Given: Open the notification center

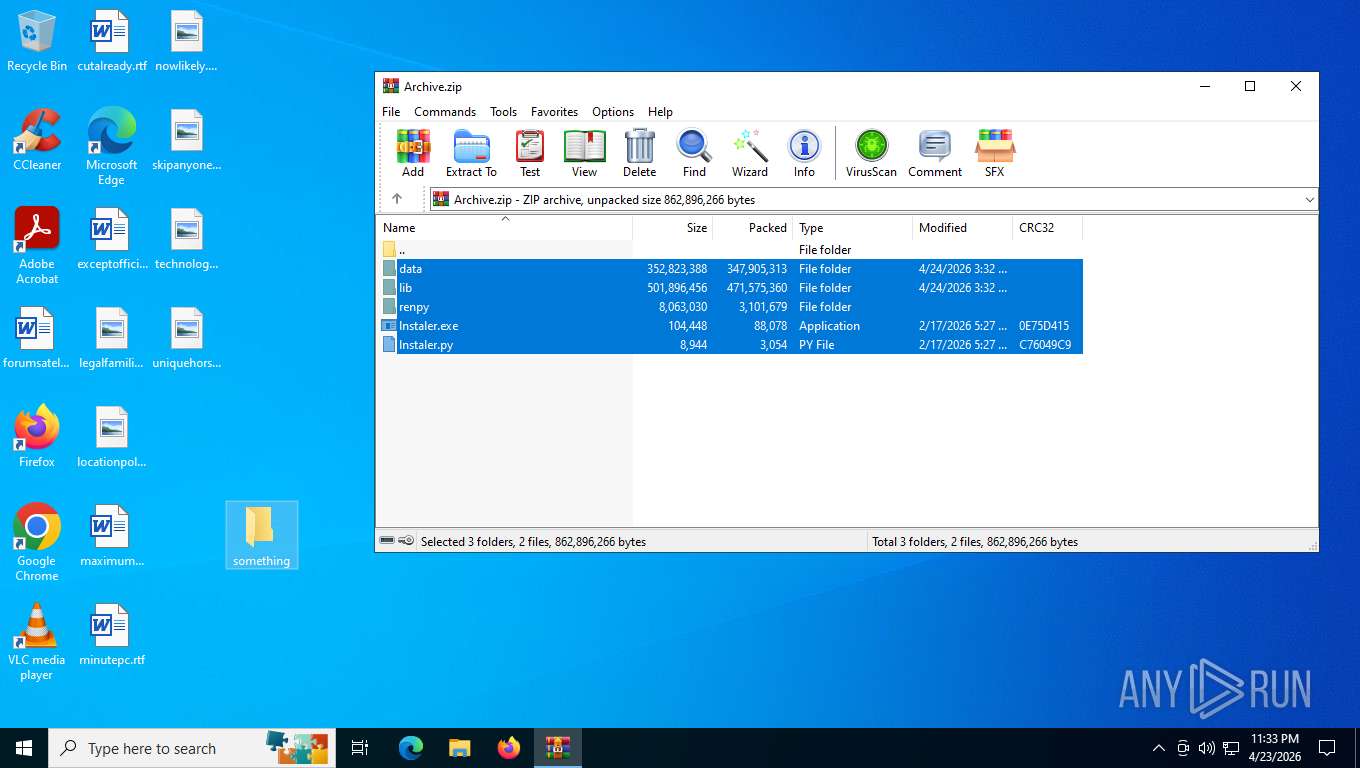Looking at the screenshot, I should 1327,748.
